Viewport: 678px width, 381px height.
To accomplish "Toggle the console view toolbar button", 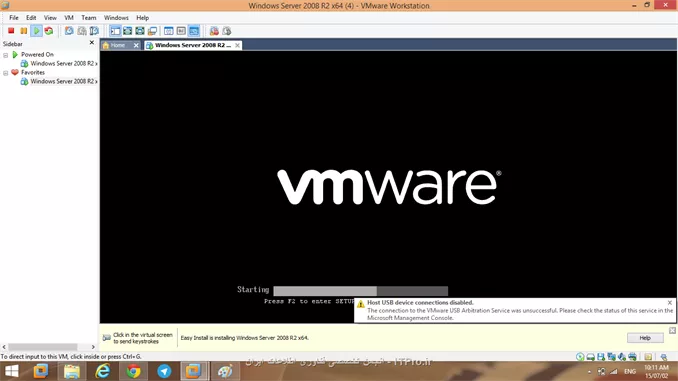I will (x=194, y=31).
